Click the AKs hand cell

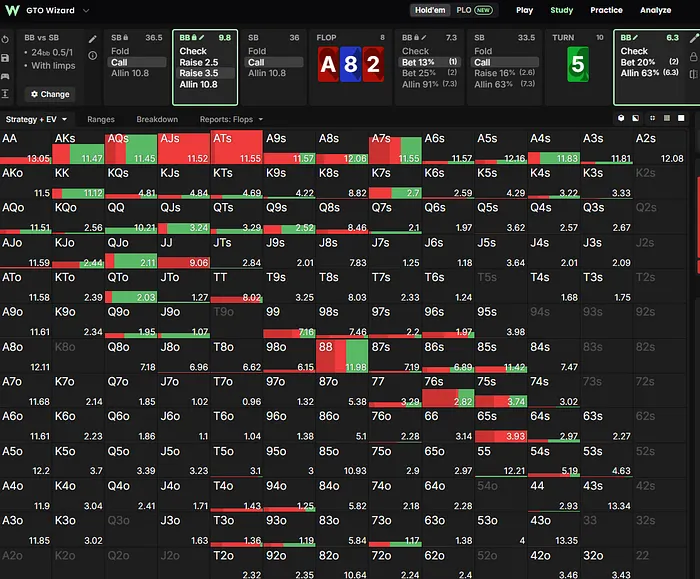[79, 147]
